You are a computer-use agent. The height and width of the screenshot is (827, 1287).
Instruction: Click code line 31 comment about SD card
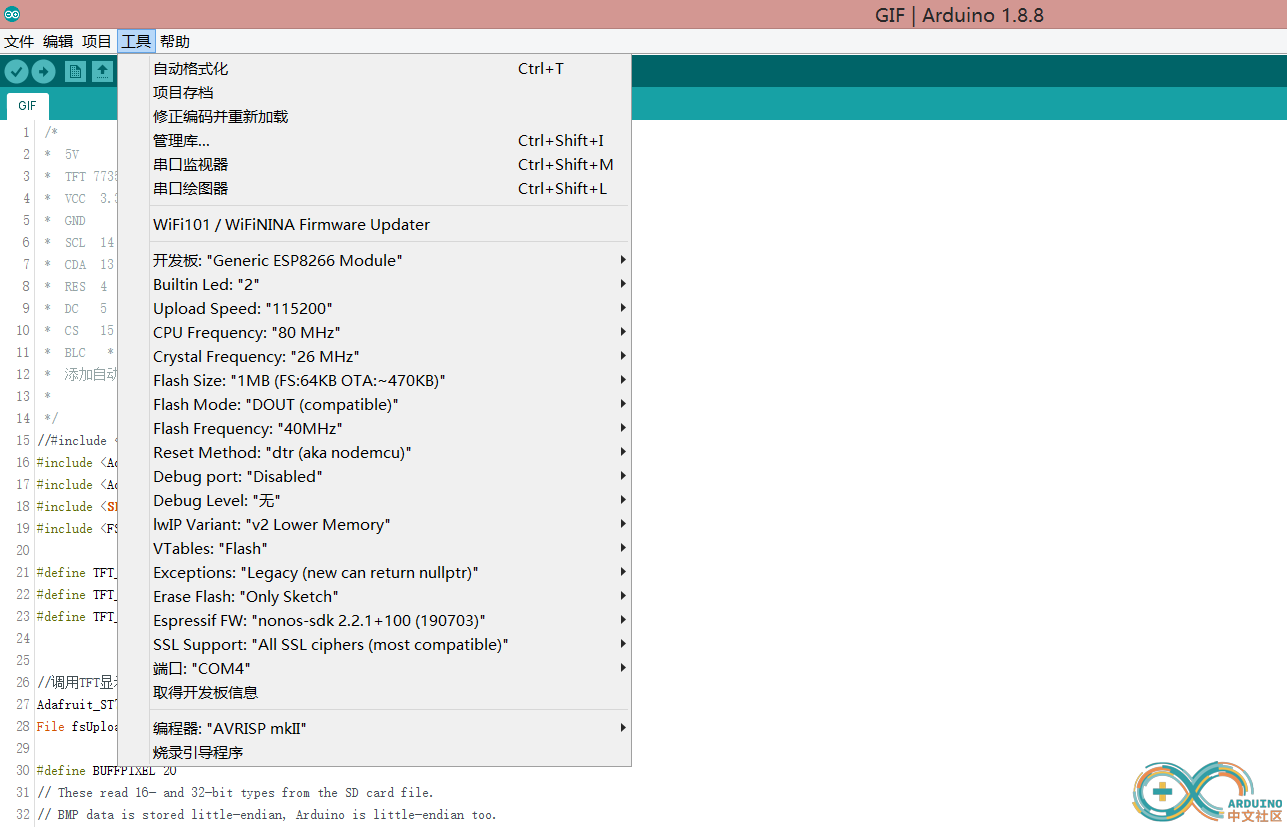[x=235, y=793]
